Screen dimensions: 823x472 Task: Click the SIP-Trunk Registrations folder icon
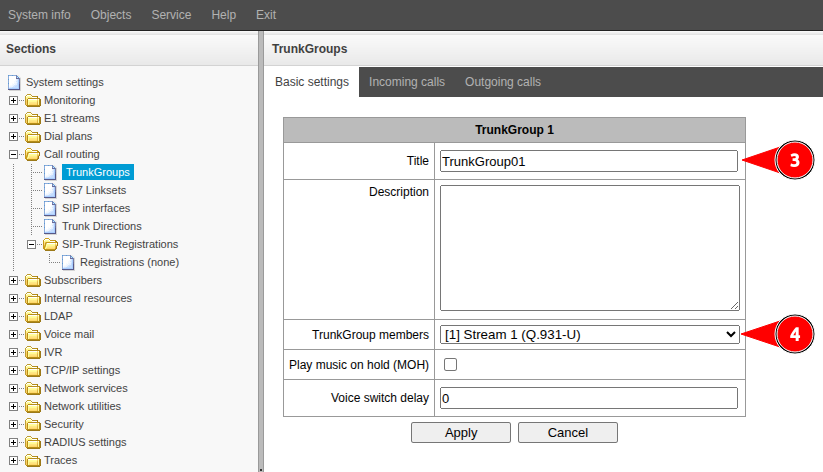[51, 244]
